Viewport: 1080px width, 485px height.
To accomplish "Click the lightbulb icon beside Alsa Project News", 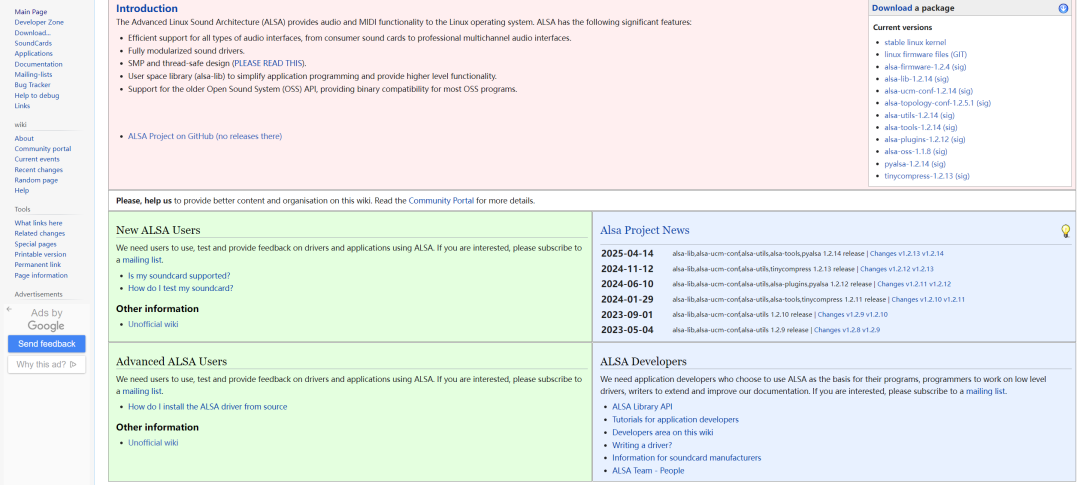I will coord(1065,231).
